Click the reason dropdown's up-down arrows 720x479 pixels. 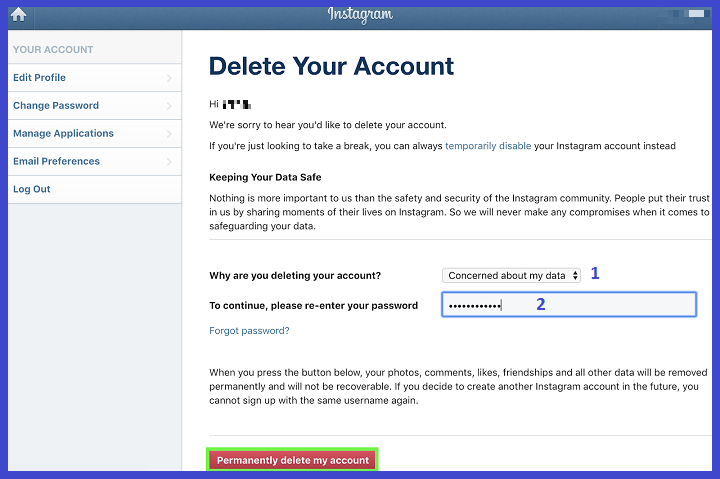pos(575,275)
